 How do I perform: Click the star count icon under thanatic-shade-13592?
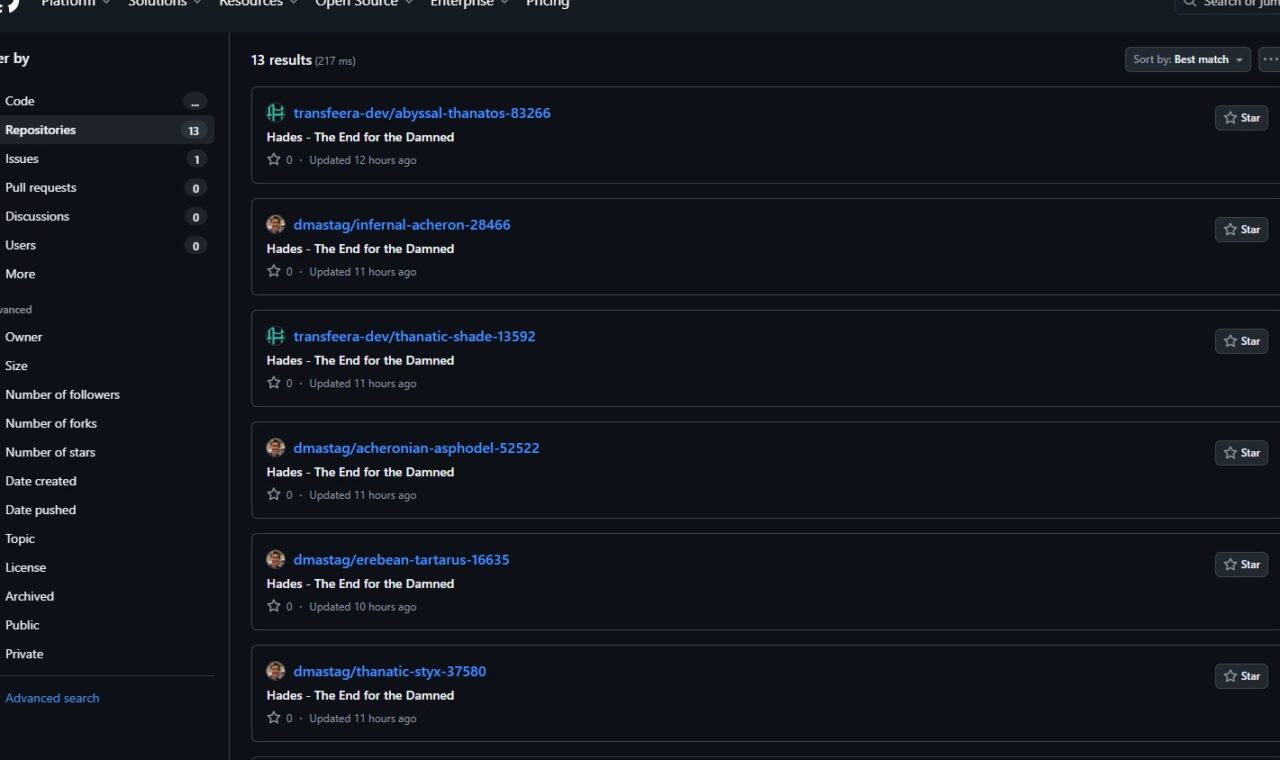(274, 383)
